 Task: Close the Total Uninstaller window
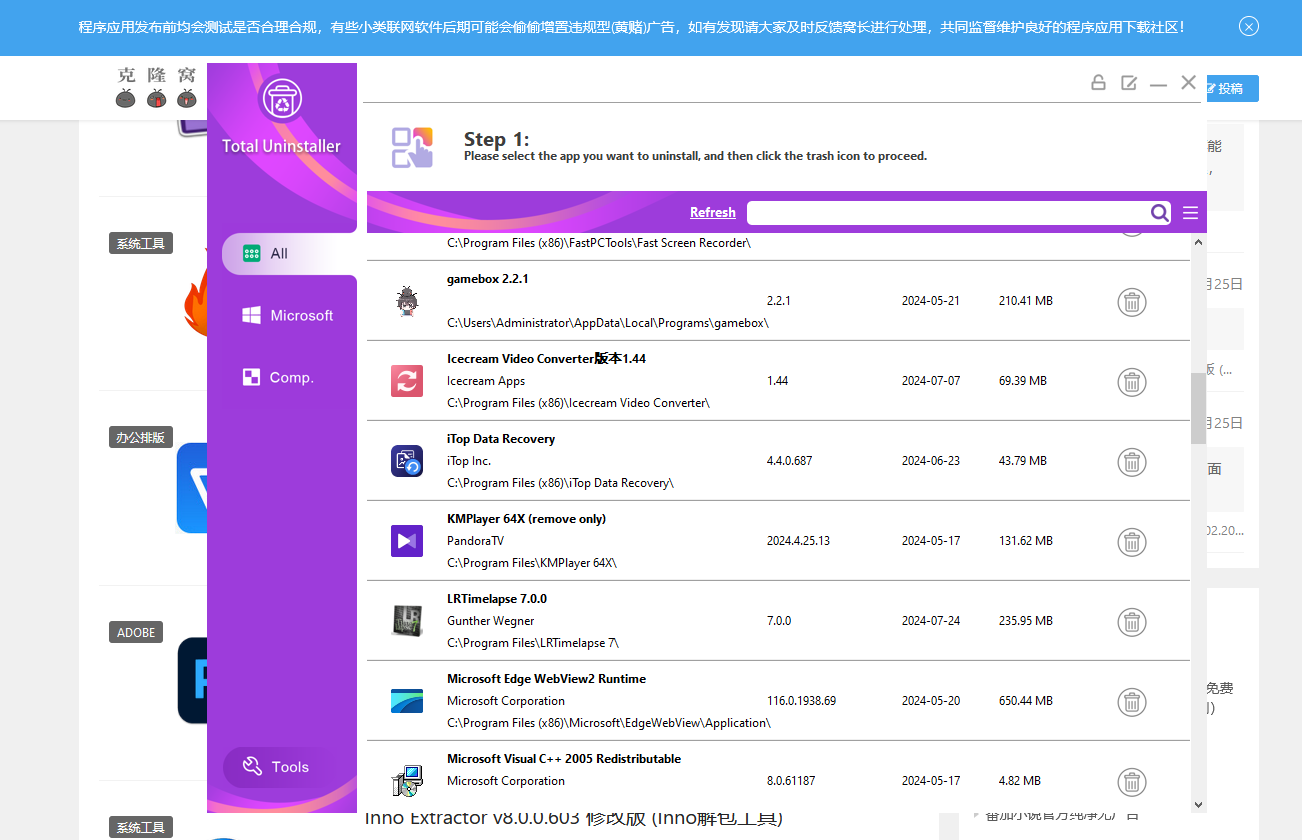click(1188, 83)
